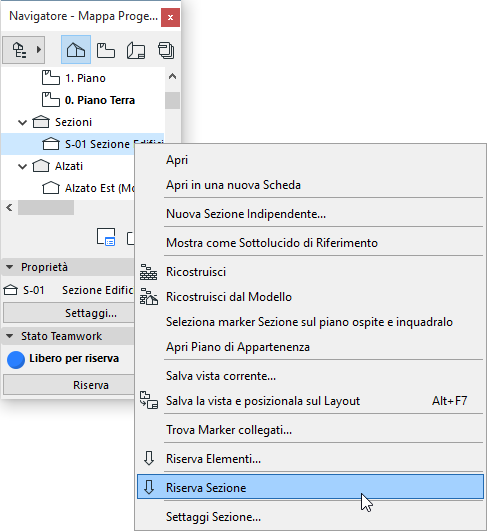Image resolution: width=487 pixels, height=531 pixels.
Task: Click Sezione Edificio name field in Proprietà
Action: (x=98, y=290)
